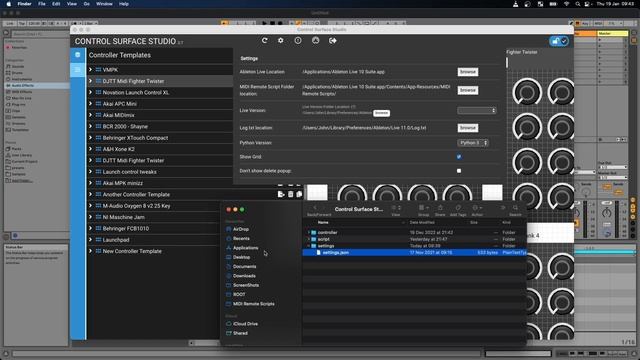Expand the NI Maschine Jam template
This screenshot has height=360, width=640.
(91, 217)
